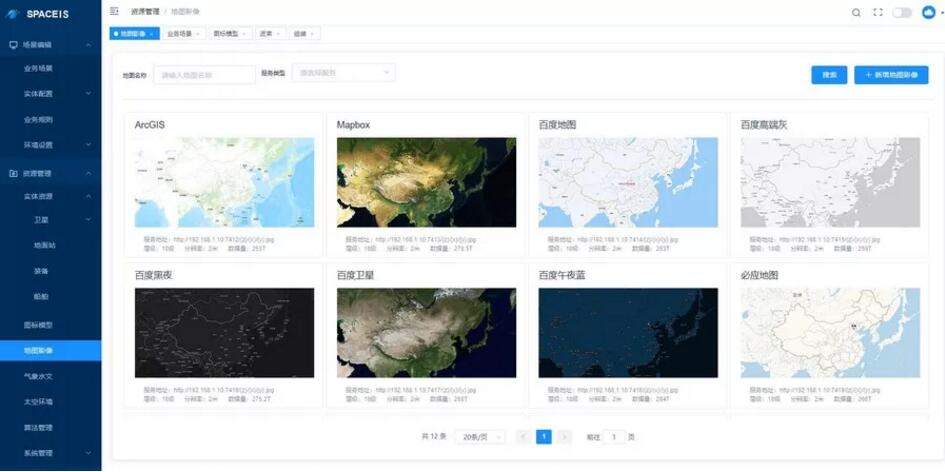
Task: Click the 新增地图影像 button
Action: 891,75
